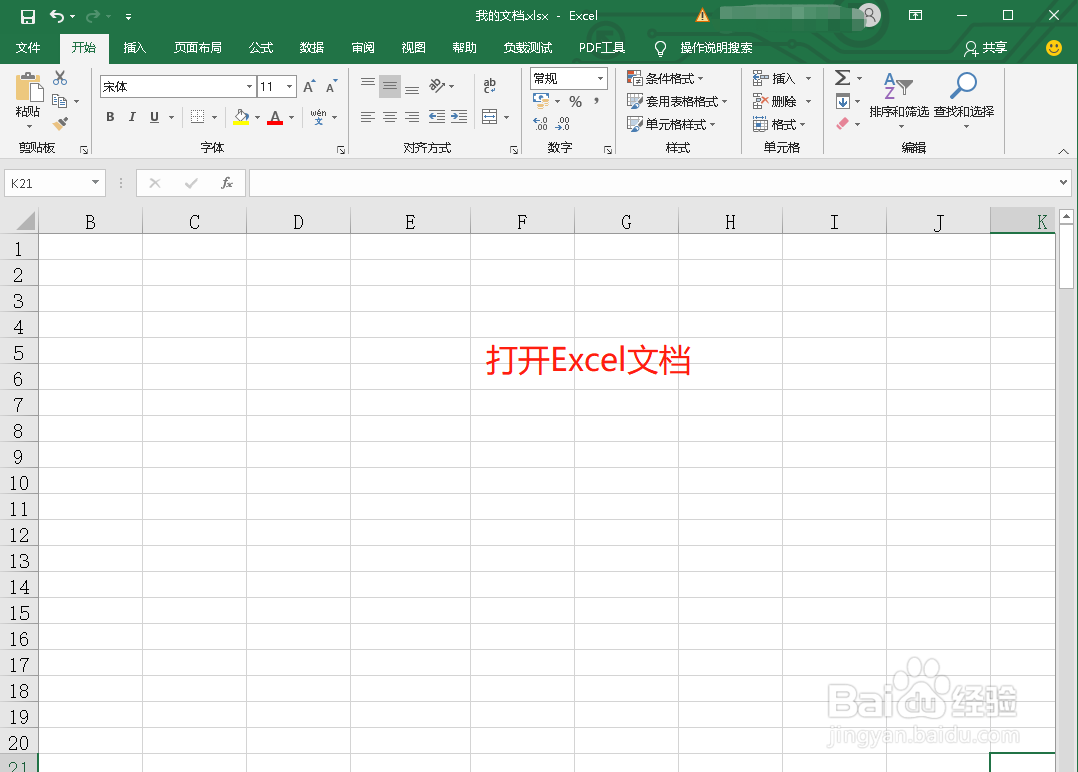Open the number format dropdown (常规)
This screenshot has width=1078, height=772.
coord(600,78)
